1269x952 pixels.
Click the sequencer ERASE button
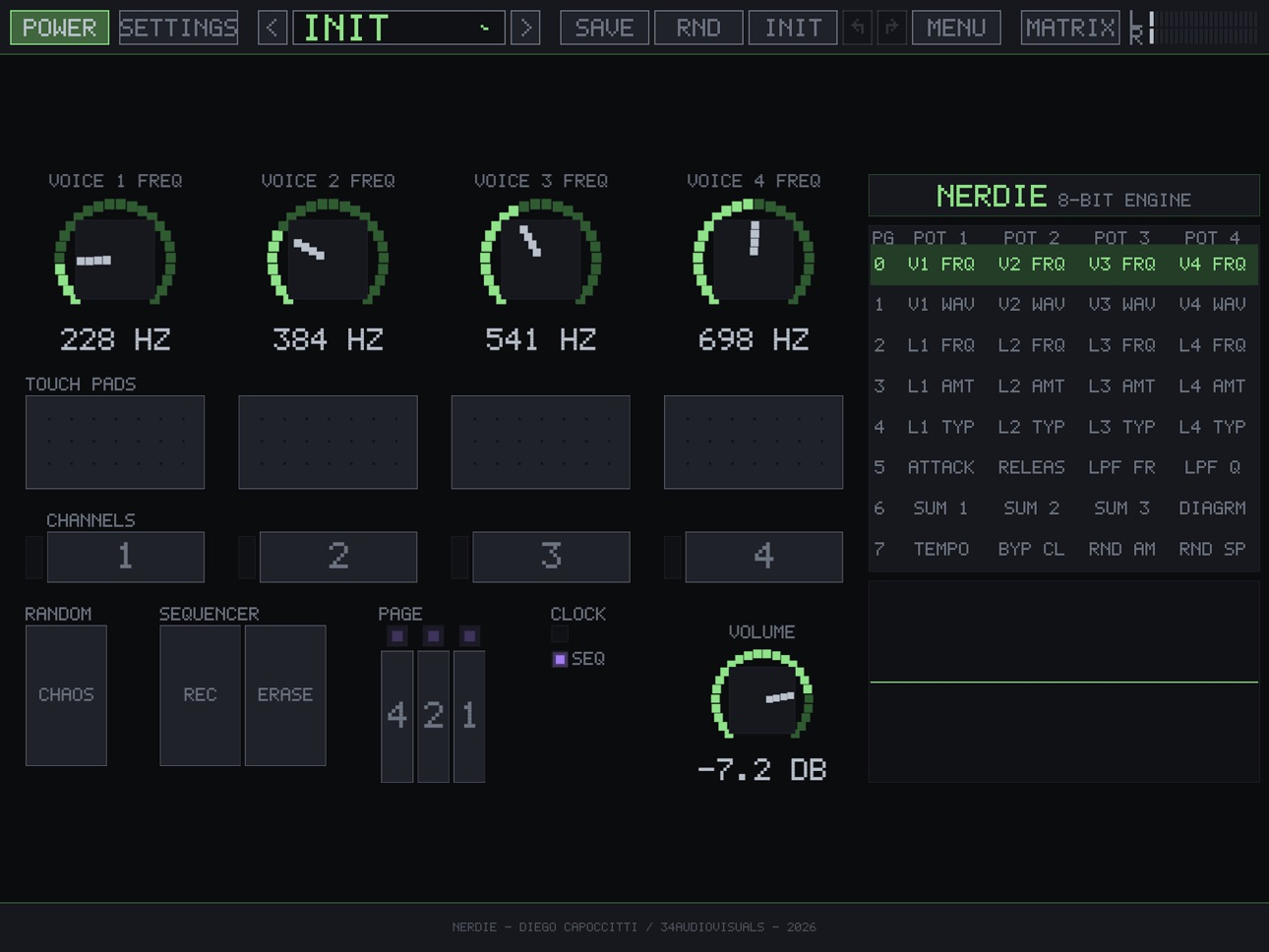click(285, 695)
